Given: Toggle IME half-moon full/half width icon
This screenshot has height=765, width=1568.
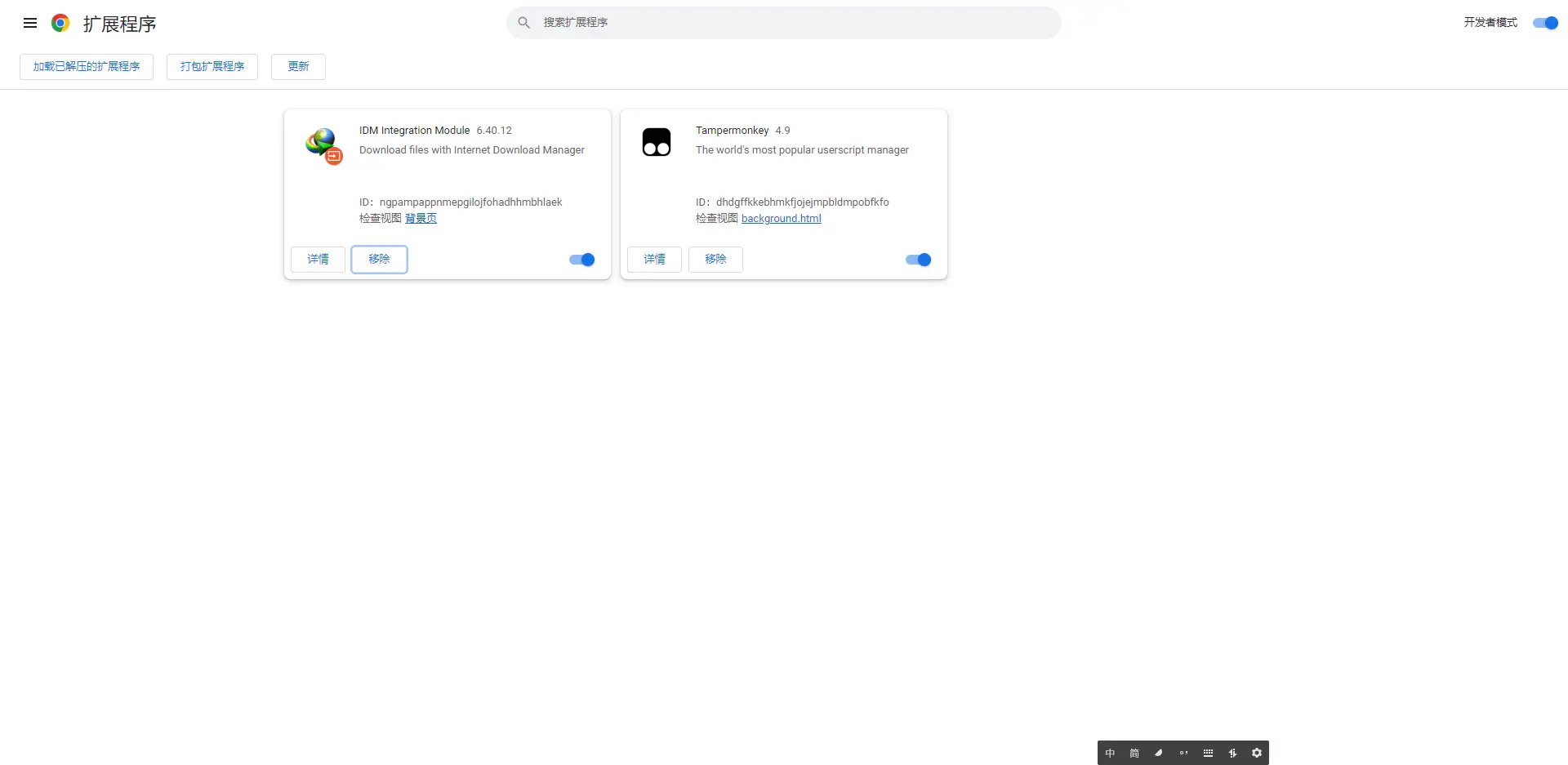Looking at the screenshot, I should coord(1159,753).
